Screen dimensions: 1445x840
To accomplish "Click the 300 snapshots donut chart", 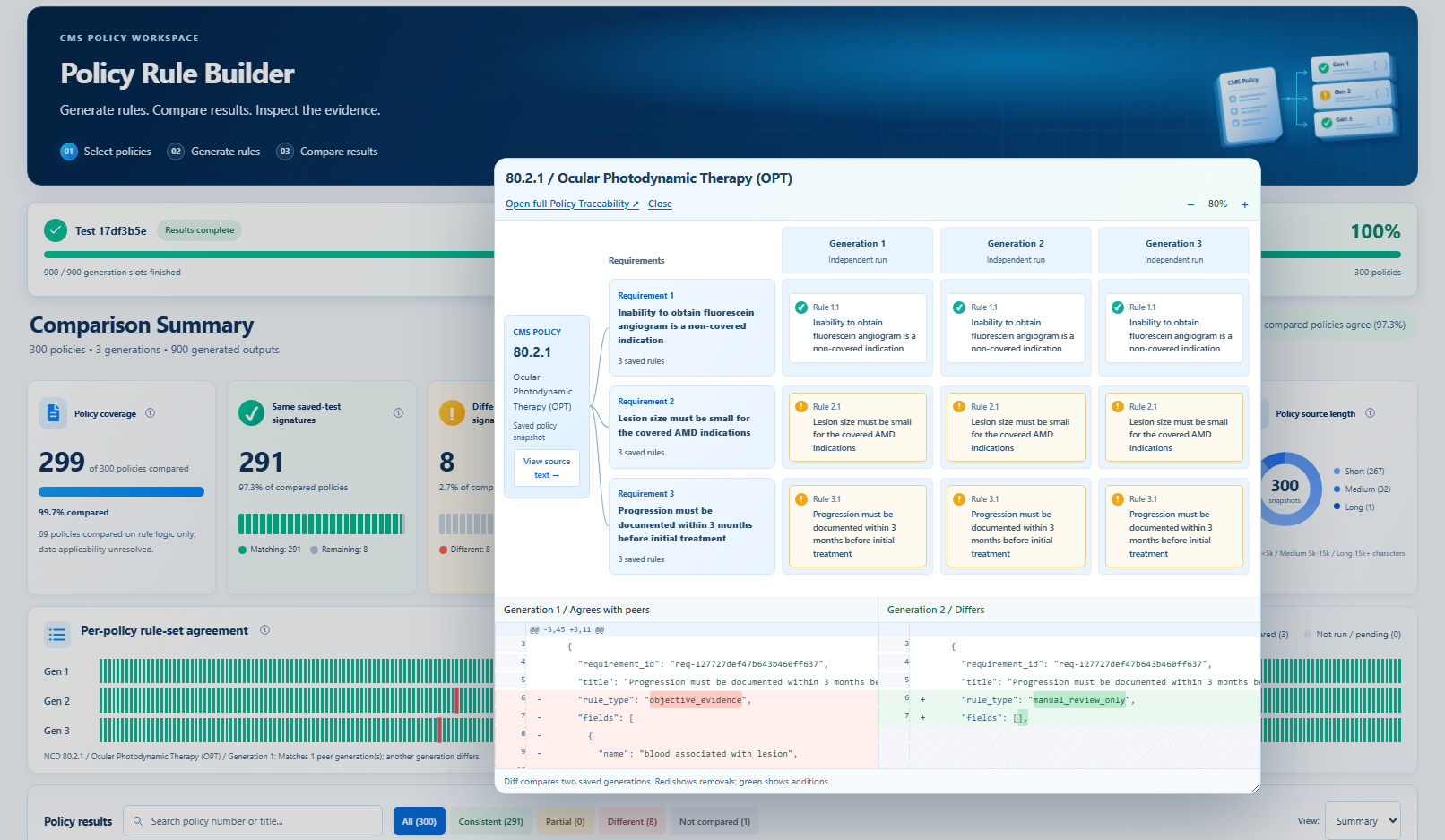I will coord(1285,489).
